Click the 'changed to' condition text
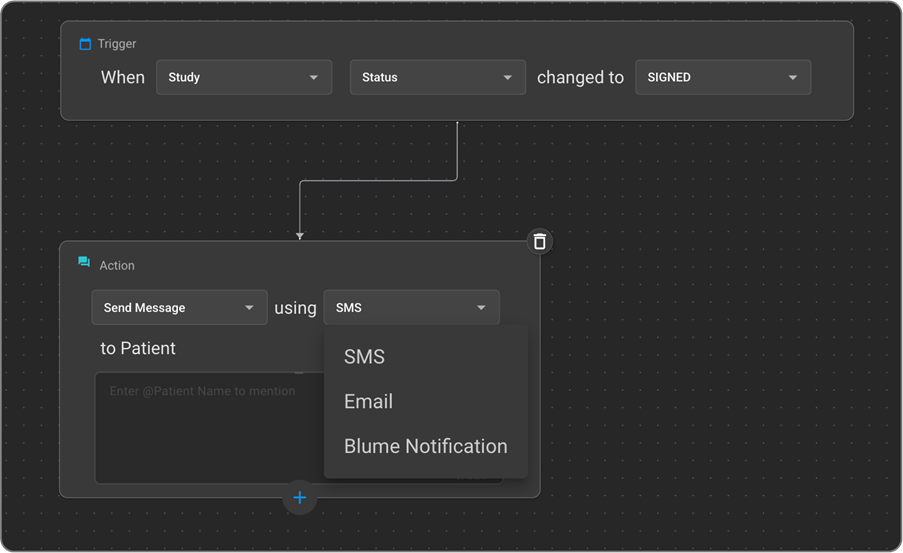903x553 pixels. pos(580,78)
